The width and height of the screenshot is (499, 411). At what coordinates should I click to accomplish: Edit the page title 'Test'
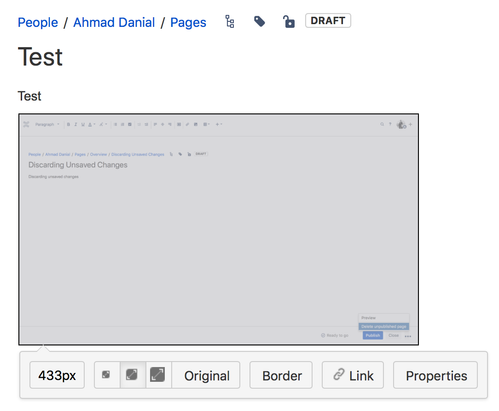40,57
